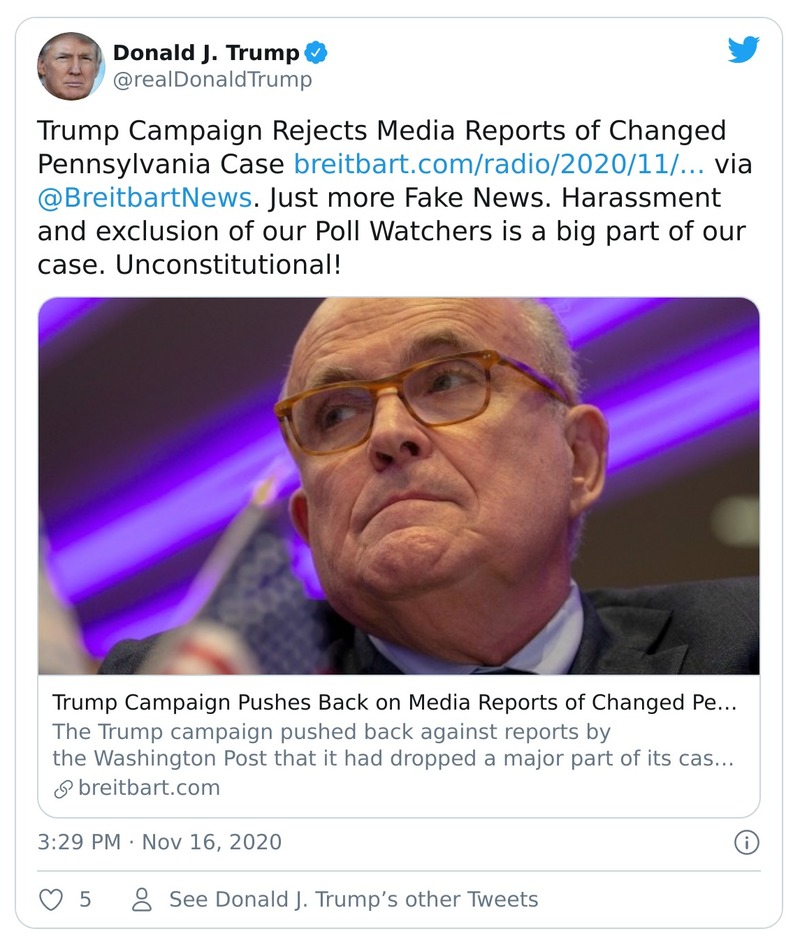Click the blue verified badge checkmark
Viewport: 800px width, 945px height.
pyautogui.click(x=315, y=54)
